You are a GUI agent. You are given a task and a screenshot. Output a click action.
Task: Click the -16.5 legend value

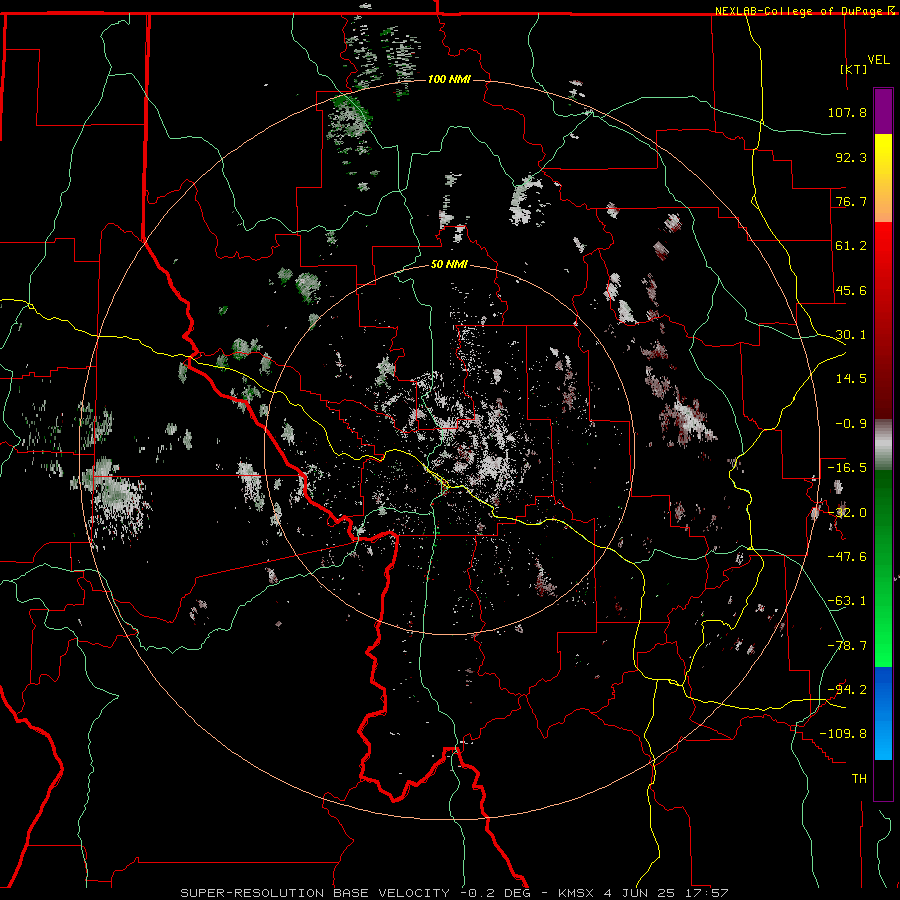click(847, 468)
